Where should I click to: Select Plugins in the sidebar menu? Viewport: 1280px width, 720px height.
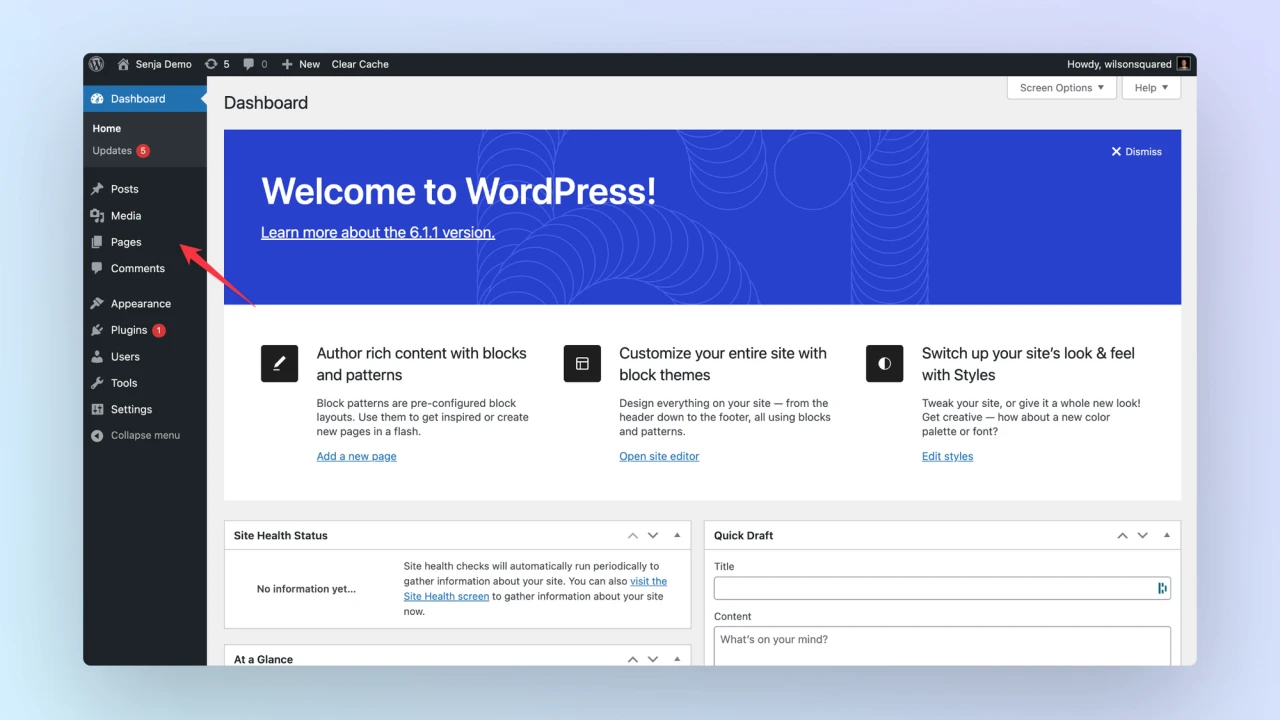(129, 330)
